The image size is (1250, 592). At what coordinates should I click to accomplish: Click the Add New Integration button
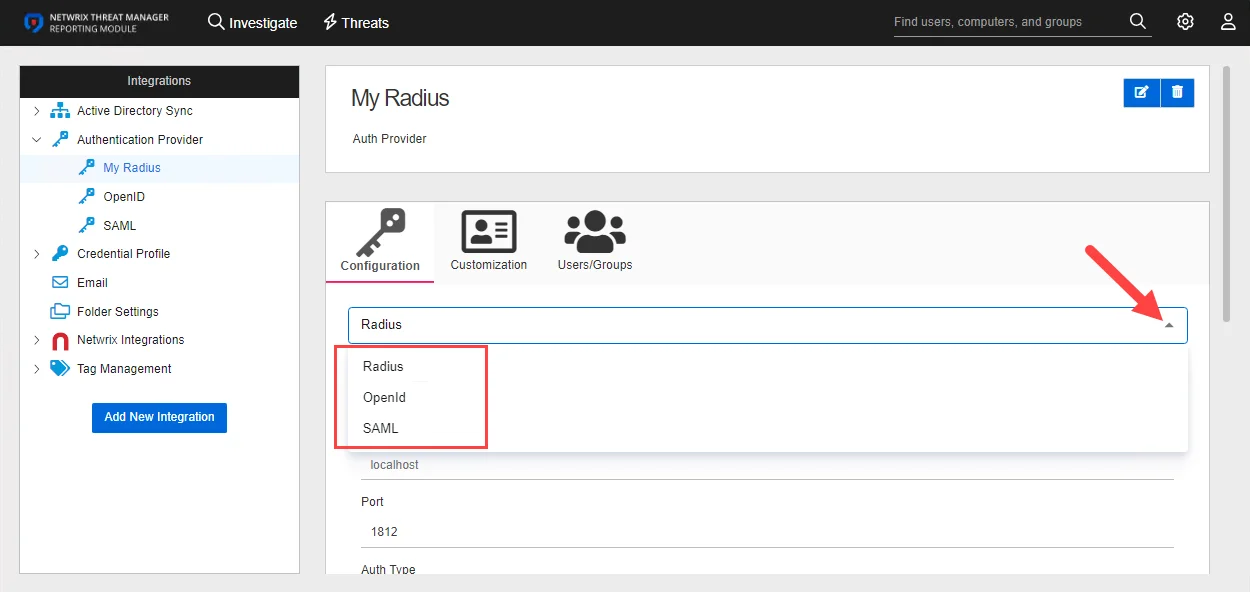pos(159,417)
